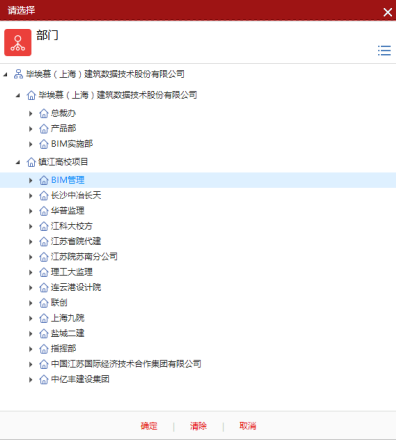The height and width of the screenshot is (440, 396).
Task: Click house icon beside 联创
Action: (x=44, y=303)
